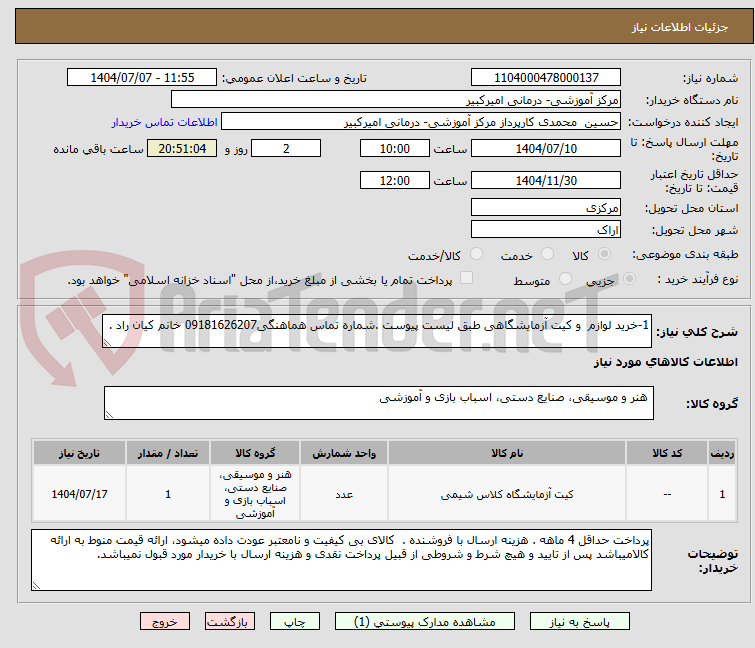Click the توضیحات خریدار notes textbox
The width and height of the screenshot is (755, 648).
coord(341,559)
